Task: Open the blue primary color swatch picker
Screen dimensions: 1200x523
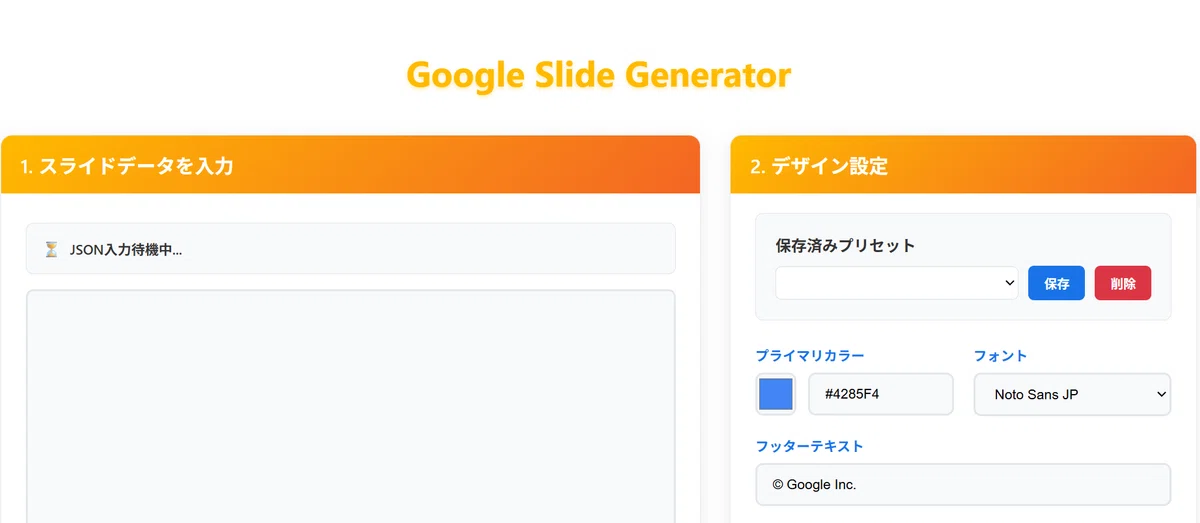Action: pyautogui.click(x=776, y=394)
